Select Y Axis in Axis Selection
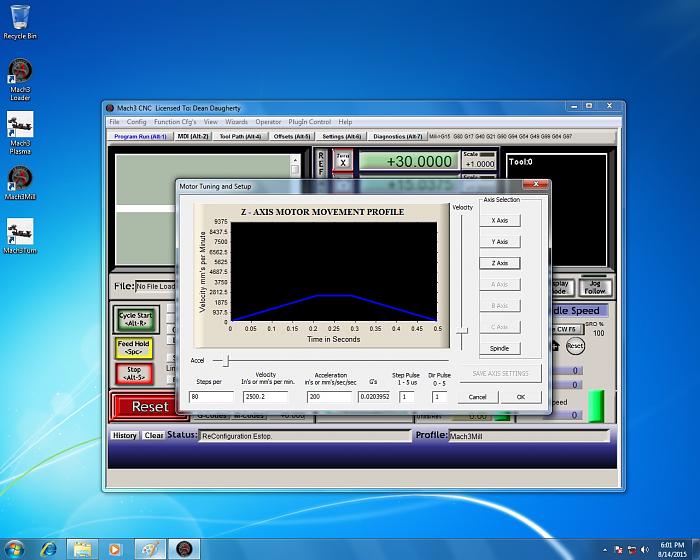 click(500, 242)
